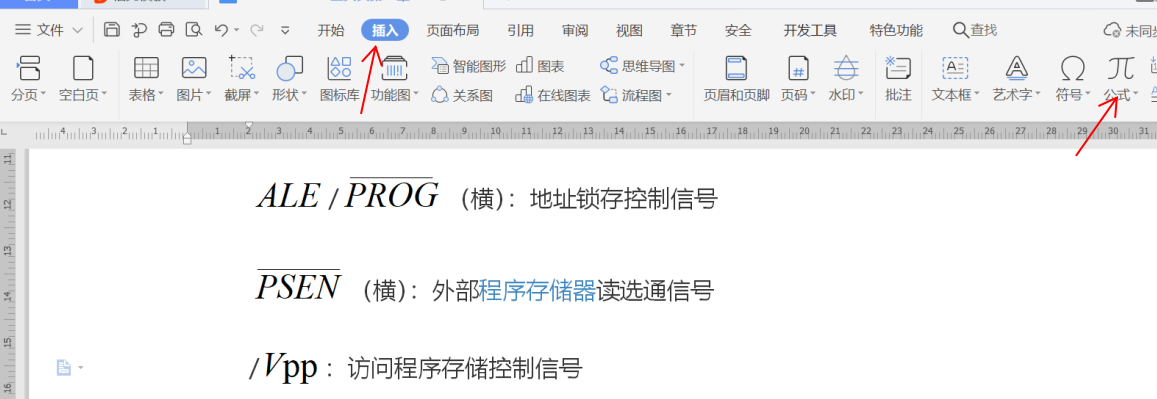Open the 文件 menu

pos(49,30)
